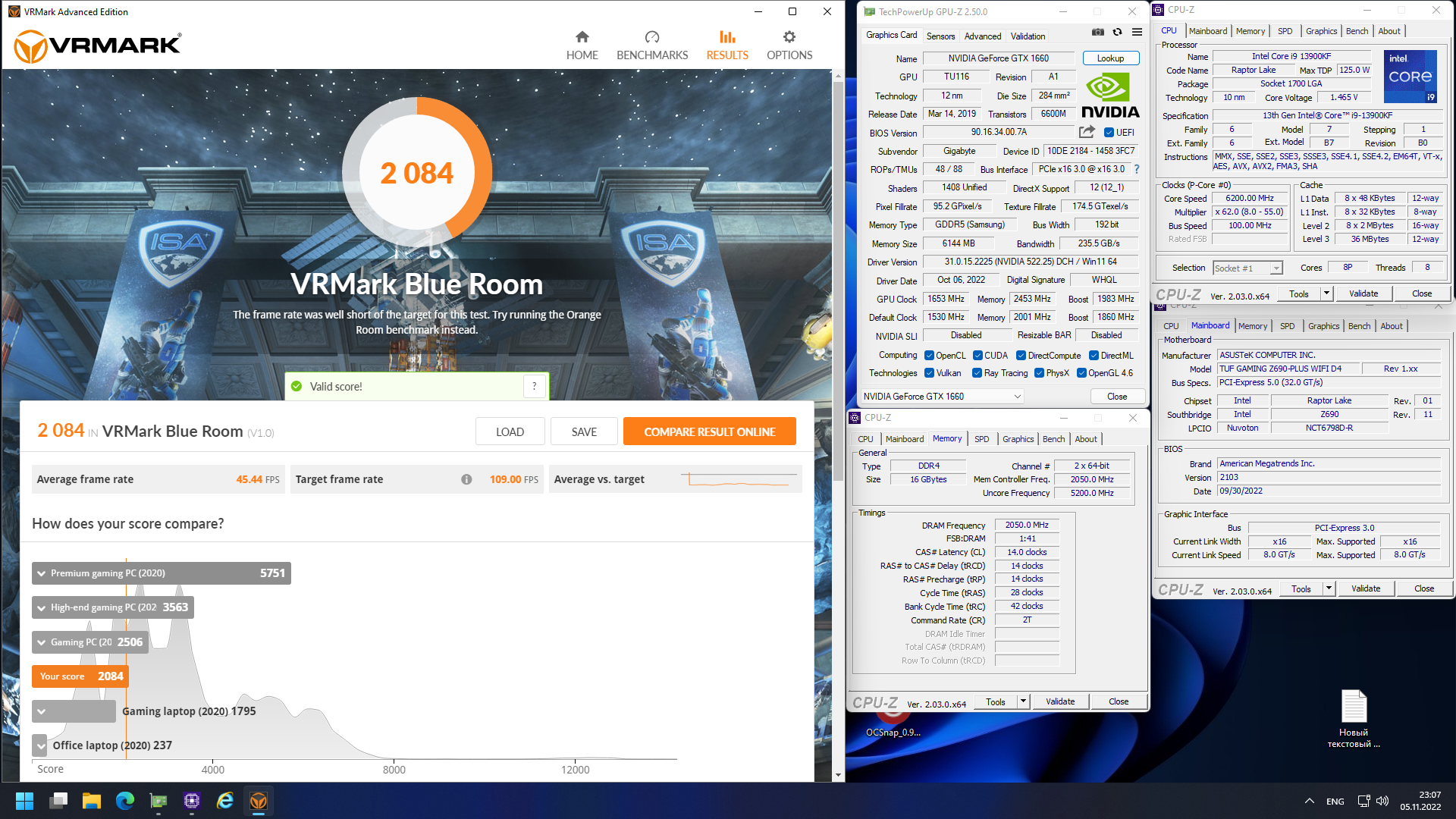Image resolution: width=1456 pixels, height=819 pixels.
Task: Open the GPU-Z hamburger menu
Action: (x=1137, y=32)
